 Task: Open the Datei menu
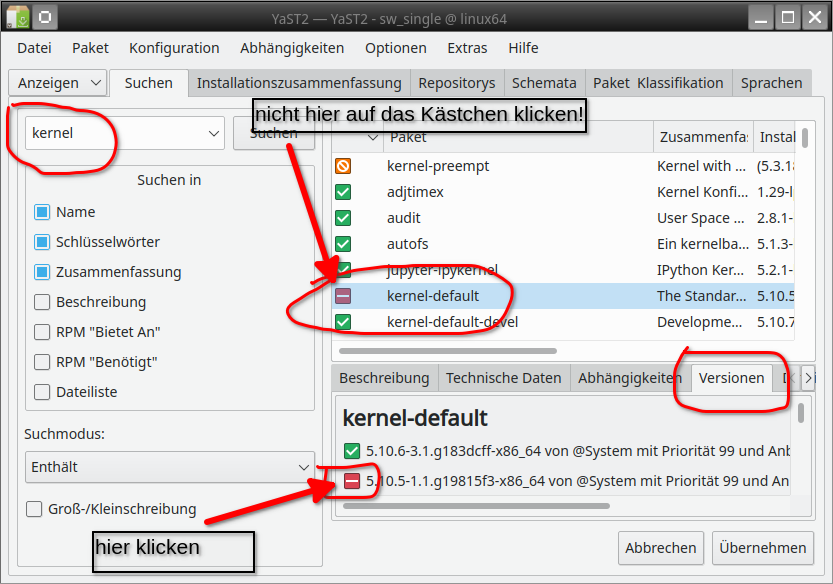(x=34, y=48)
